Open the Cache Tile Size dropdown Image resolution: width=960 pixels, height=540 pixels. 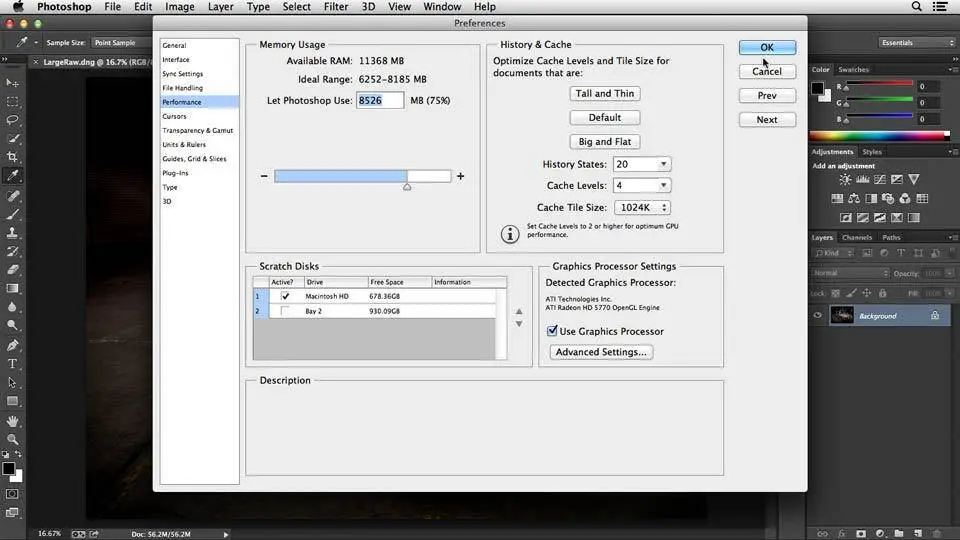click(x=642, y=208)
